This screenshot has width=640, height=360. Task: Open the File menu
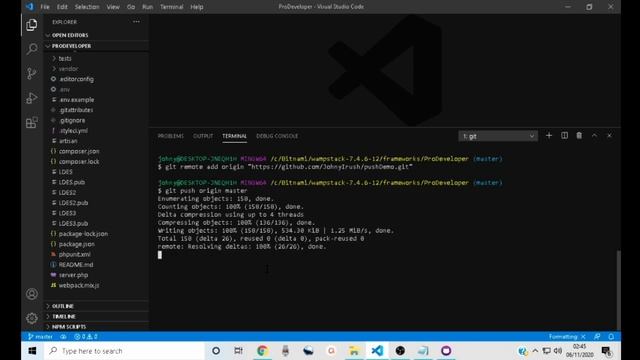45,7
